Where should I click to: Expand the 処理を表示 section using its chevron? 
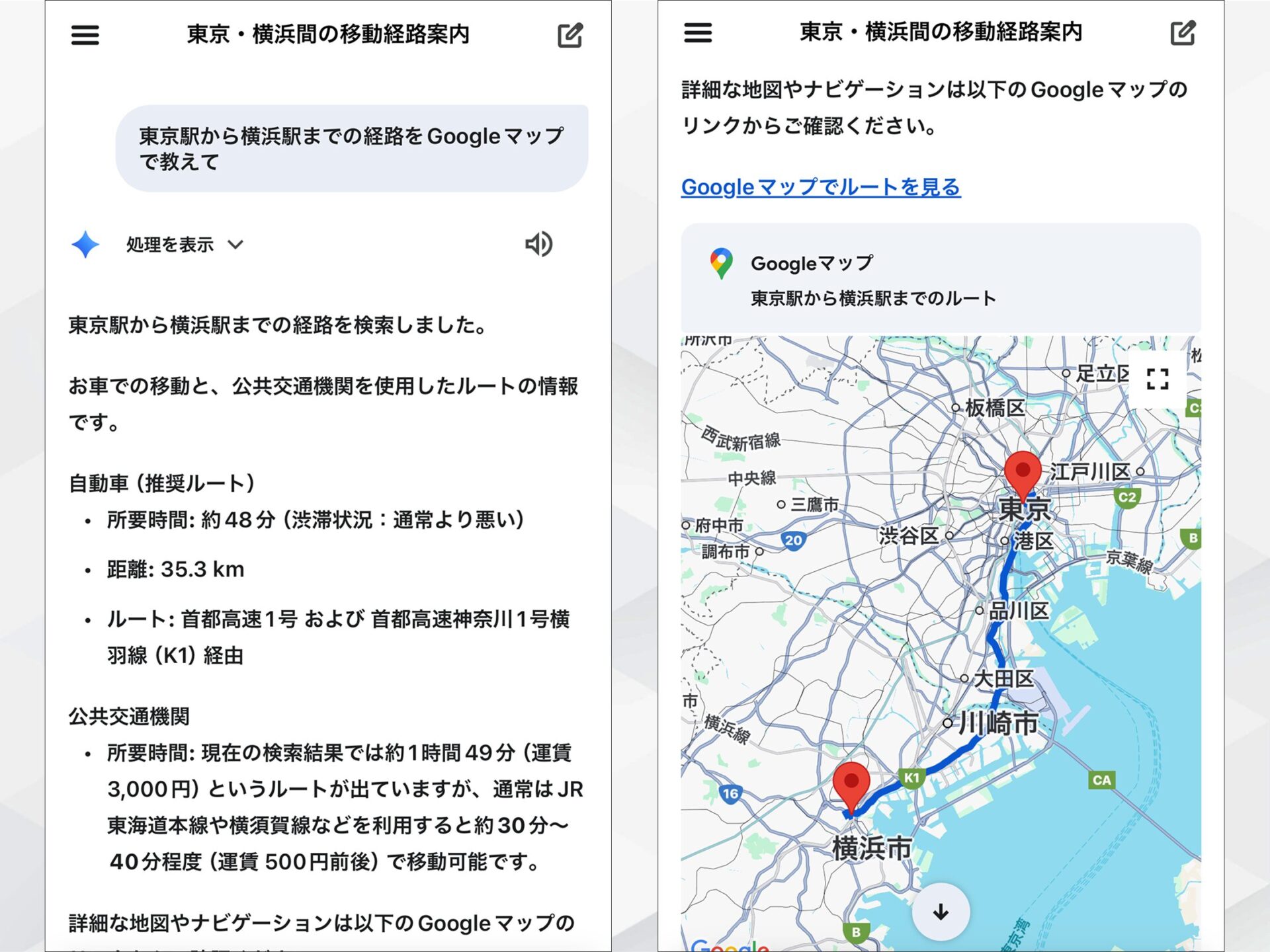point(236,245)
